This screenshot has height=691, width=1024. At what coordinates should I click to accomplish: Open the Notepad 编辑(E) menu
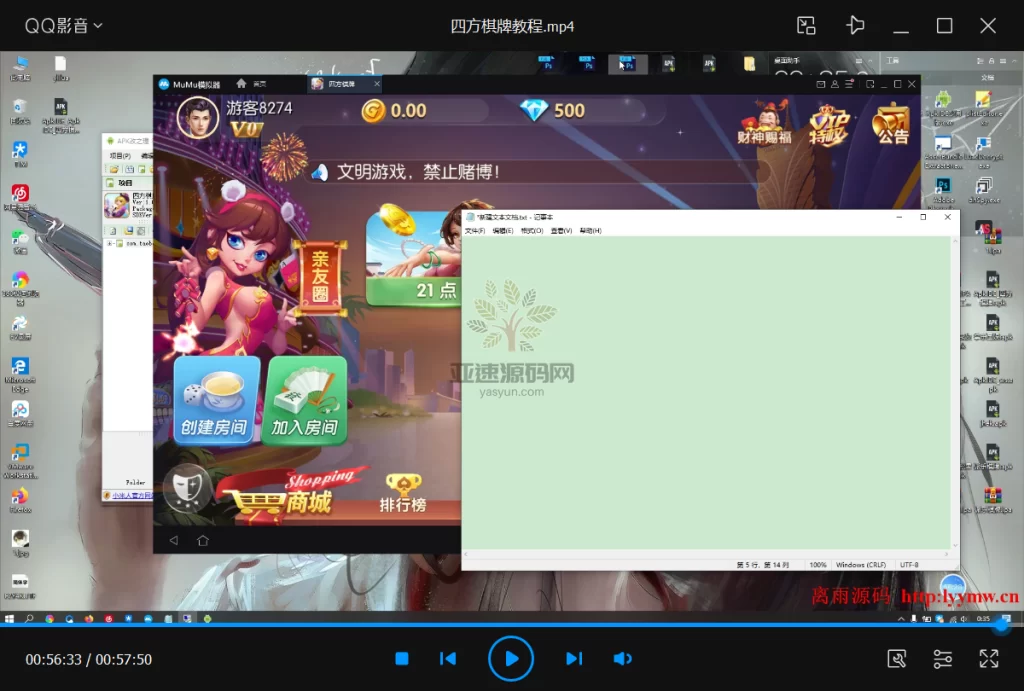[503, 231]
